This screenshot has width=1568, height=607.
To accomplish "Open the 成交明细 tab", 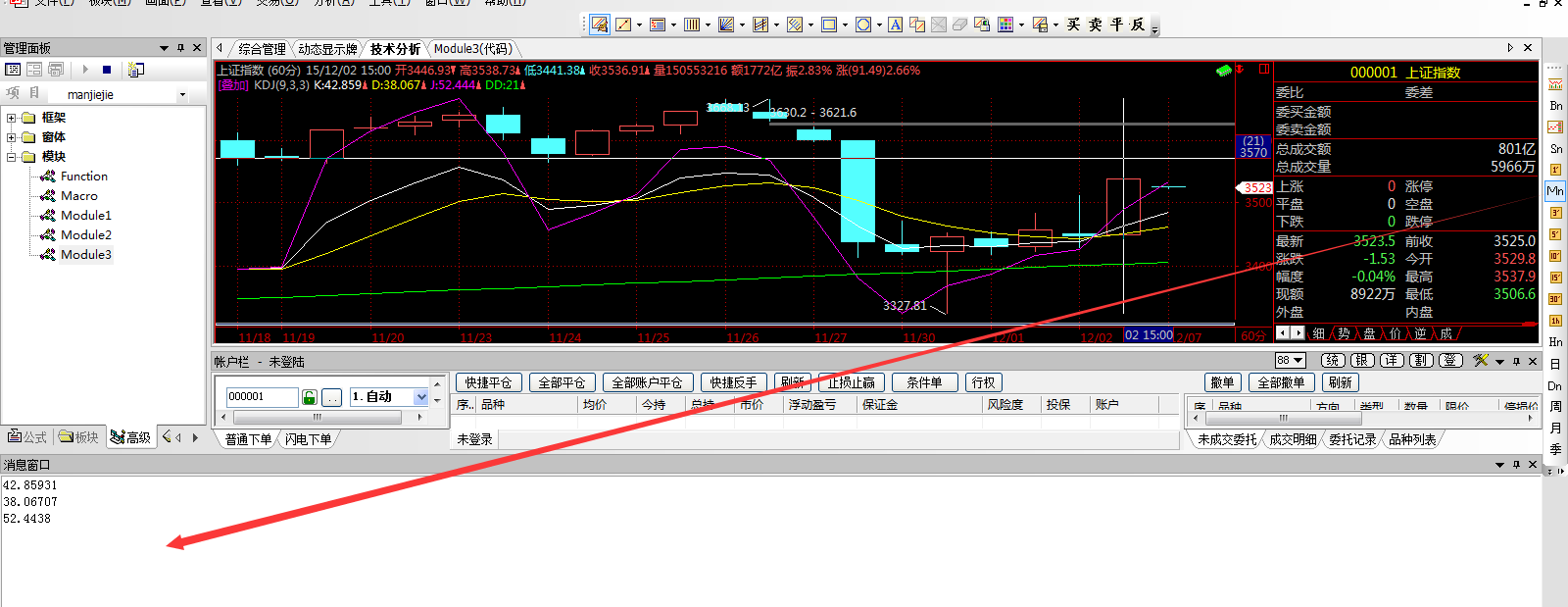I will pos(1293,440).
